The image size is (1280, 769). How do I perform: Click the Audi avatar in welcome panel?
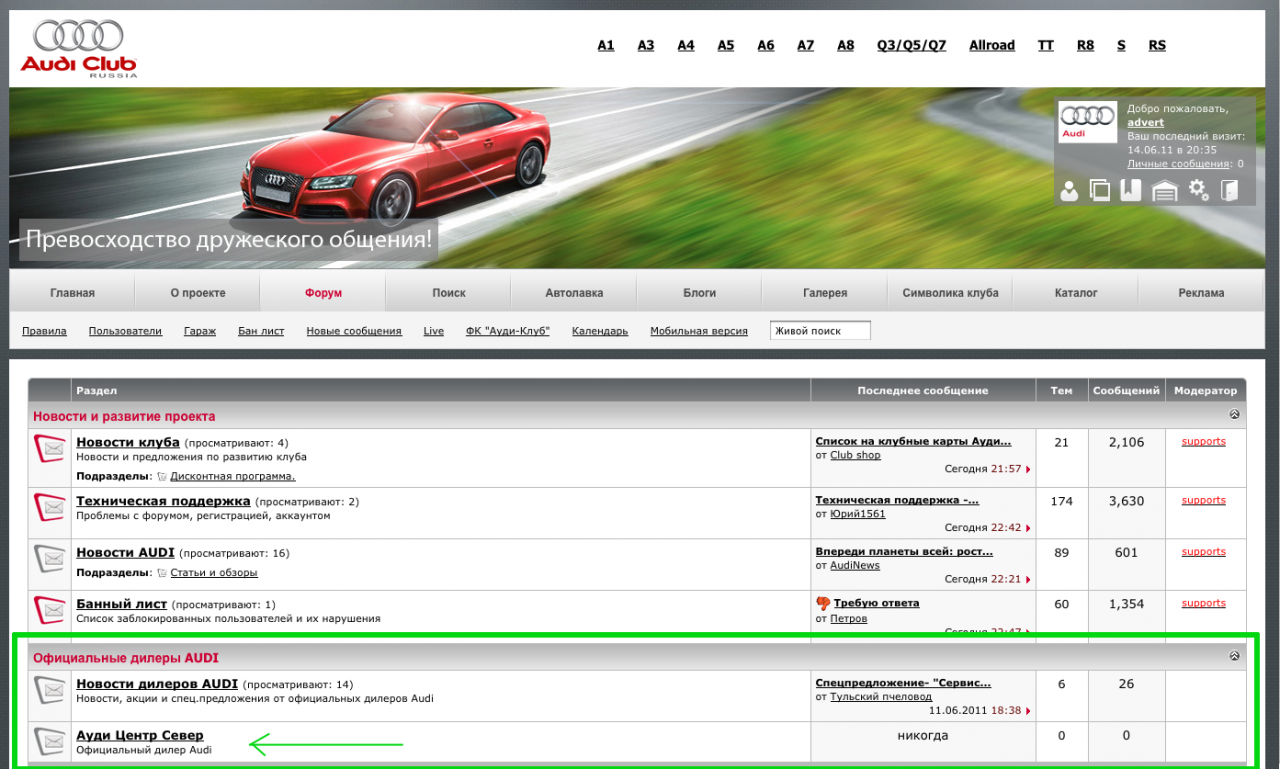(x=1088, y=122)
